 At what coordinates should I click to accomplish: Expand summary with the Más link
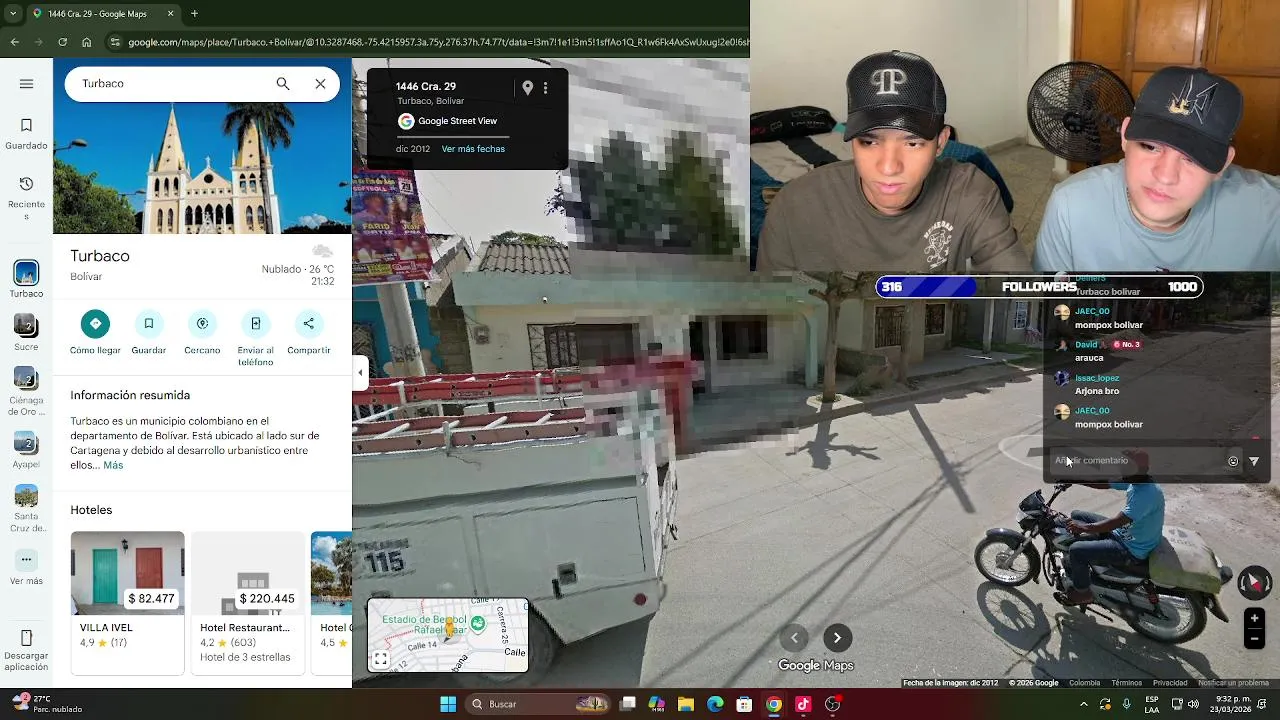[x=113, y=465]
